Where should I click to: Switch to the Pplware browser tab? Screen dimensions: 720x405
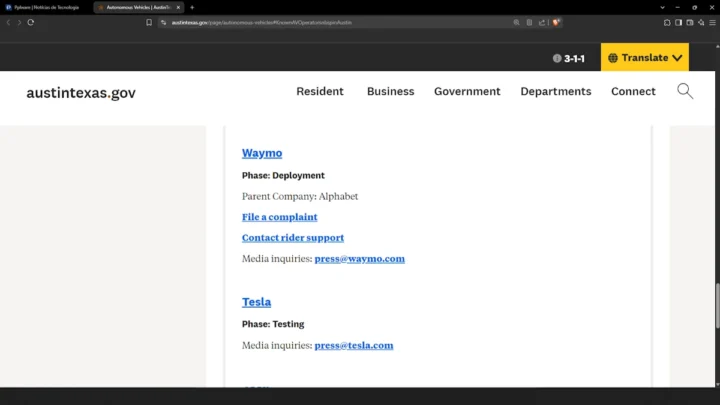(x=47, y=7)
